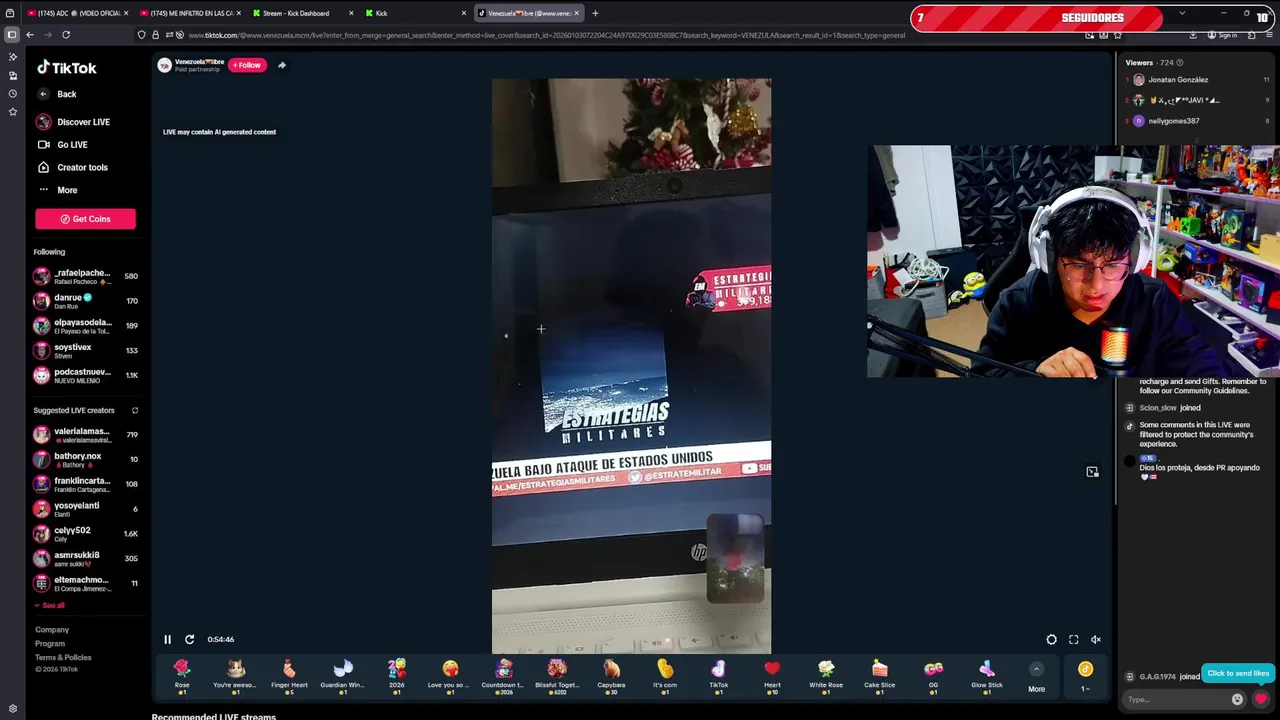Send the Countdown to 2026 gift
This screenshot has width=1280, height=720.
504,676
